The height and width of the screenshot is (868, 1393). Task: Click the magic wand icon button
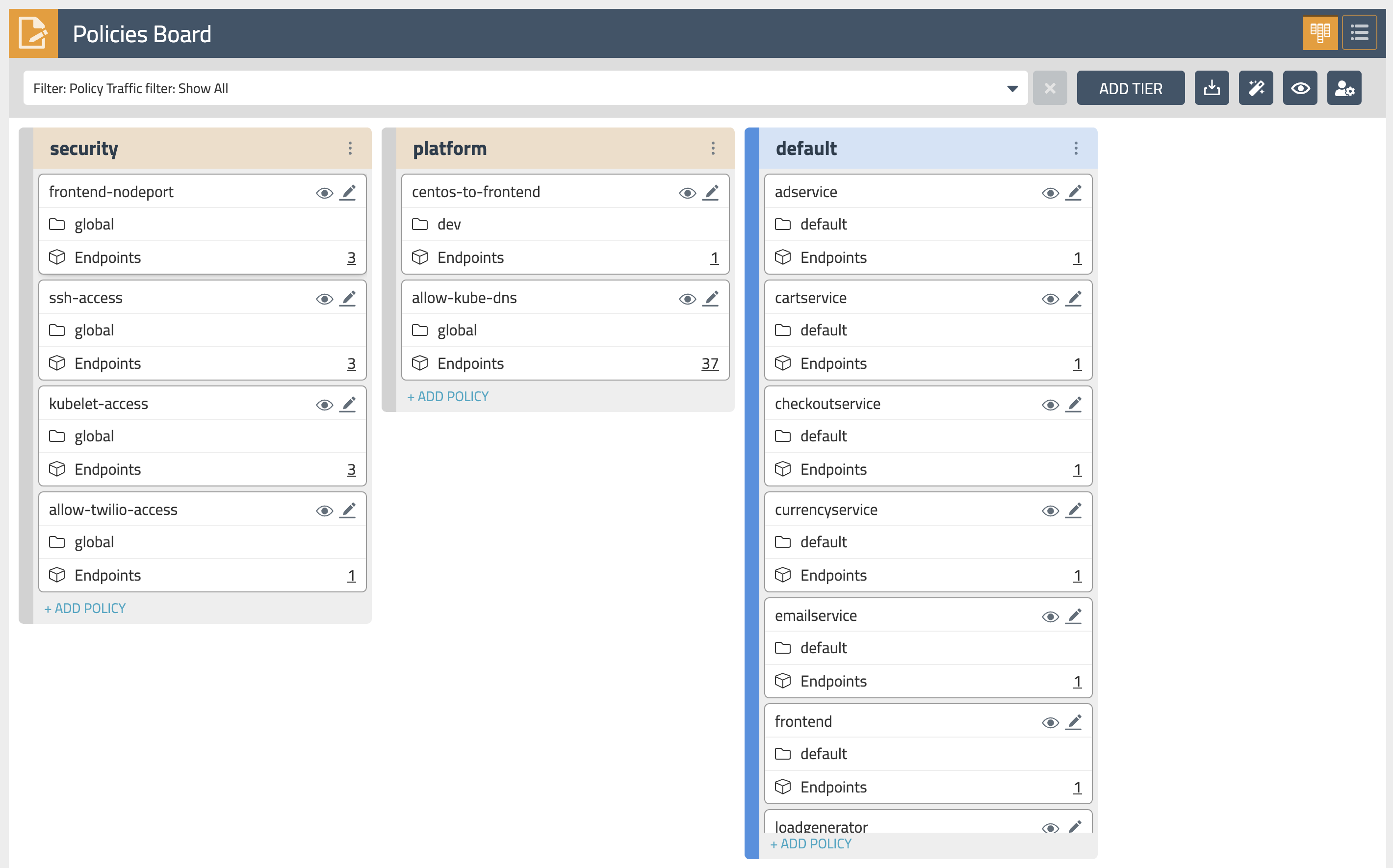[1256, 88]
